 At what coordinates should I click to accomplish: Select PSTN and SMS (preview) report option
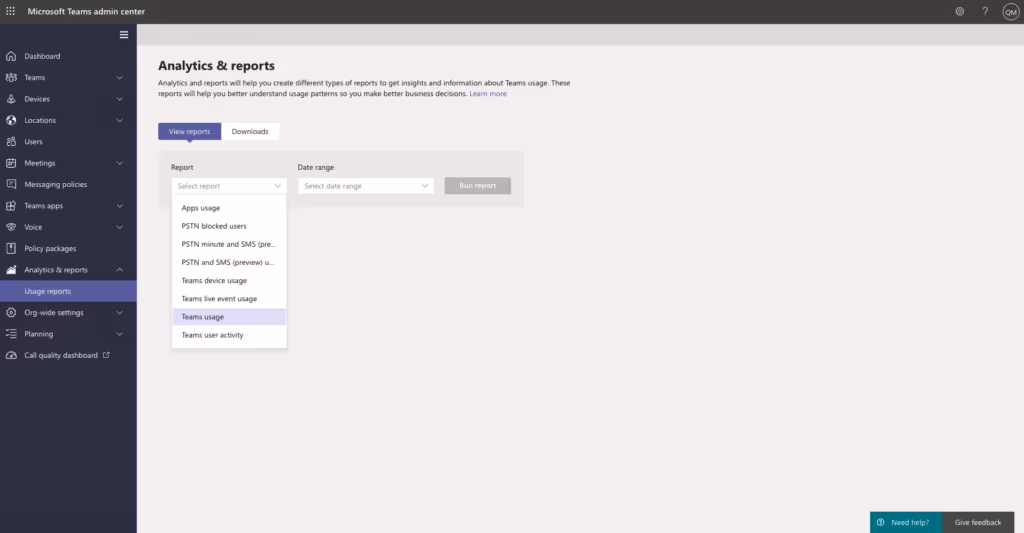pyautogui.click(x=229, y=263)
